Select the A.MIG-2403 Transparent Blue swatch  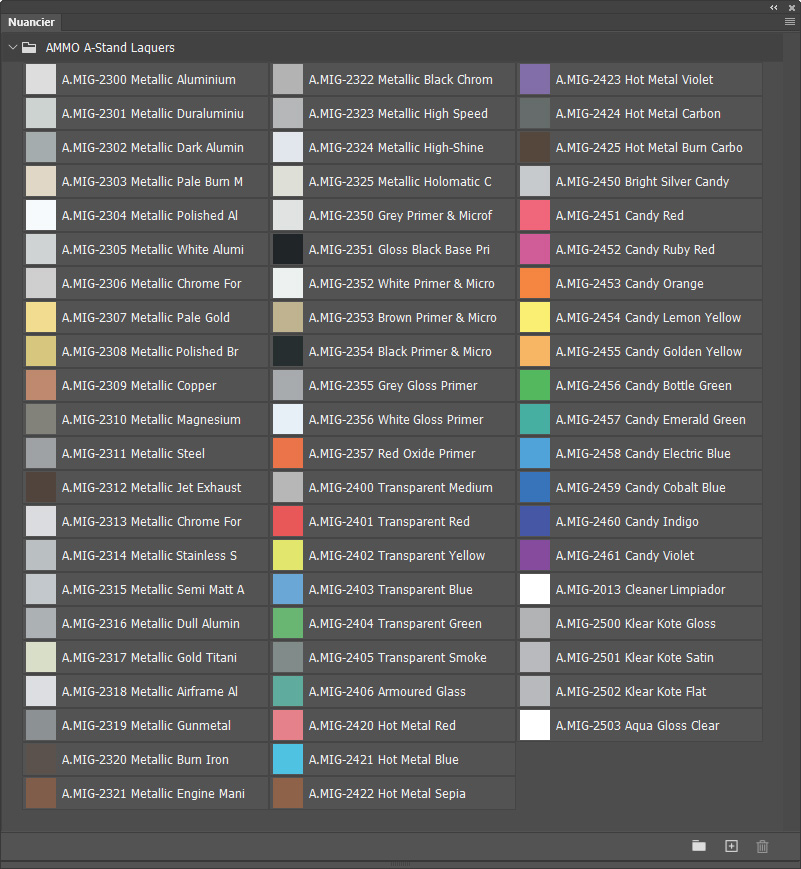click(288, 589)
